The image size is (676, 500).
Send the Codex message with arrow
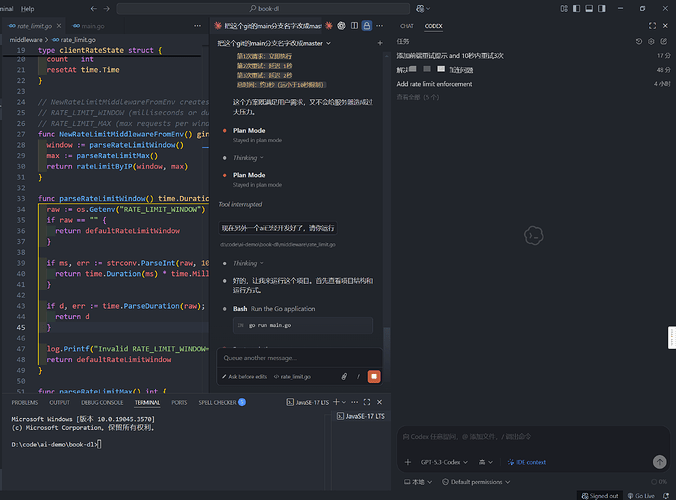point(659,462)
